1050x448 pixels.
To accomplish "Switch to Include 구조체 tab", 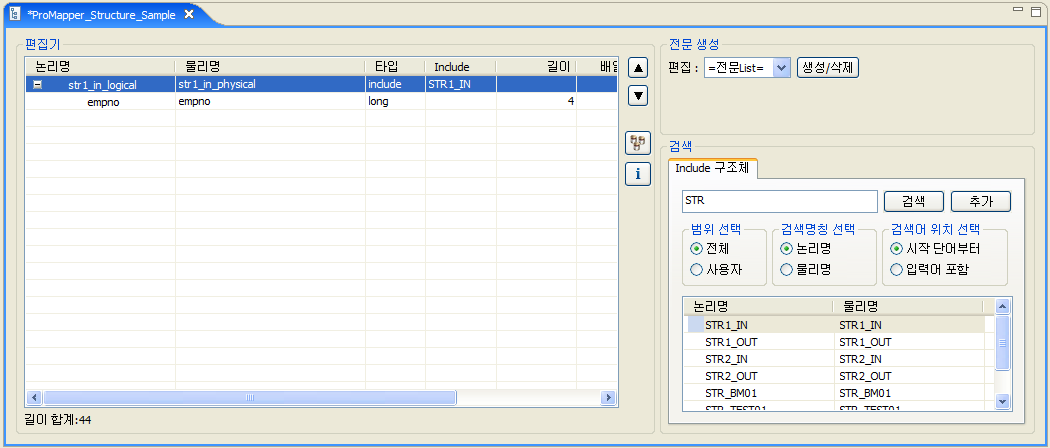I will click(713, 168).
